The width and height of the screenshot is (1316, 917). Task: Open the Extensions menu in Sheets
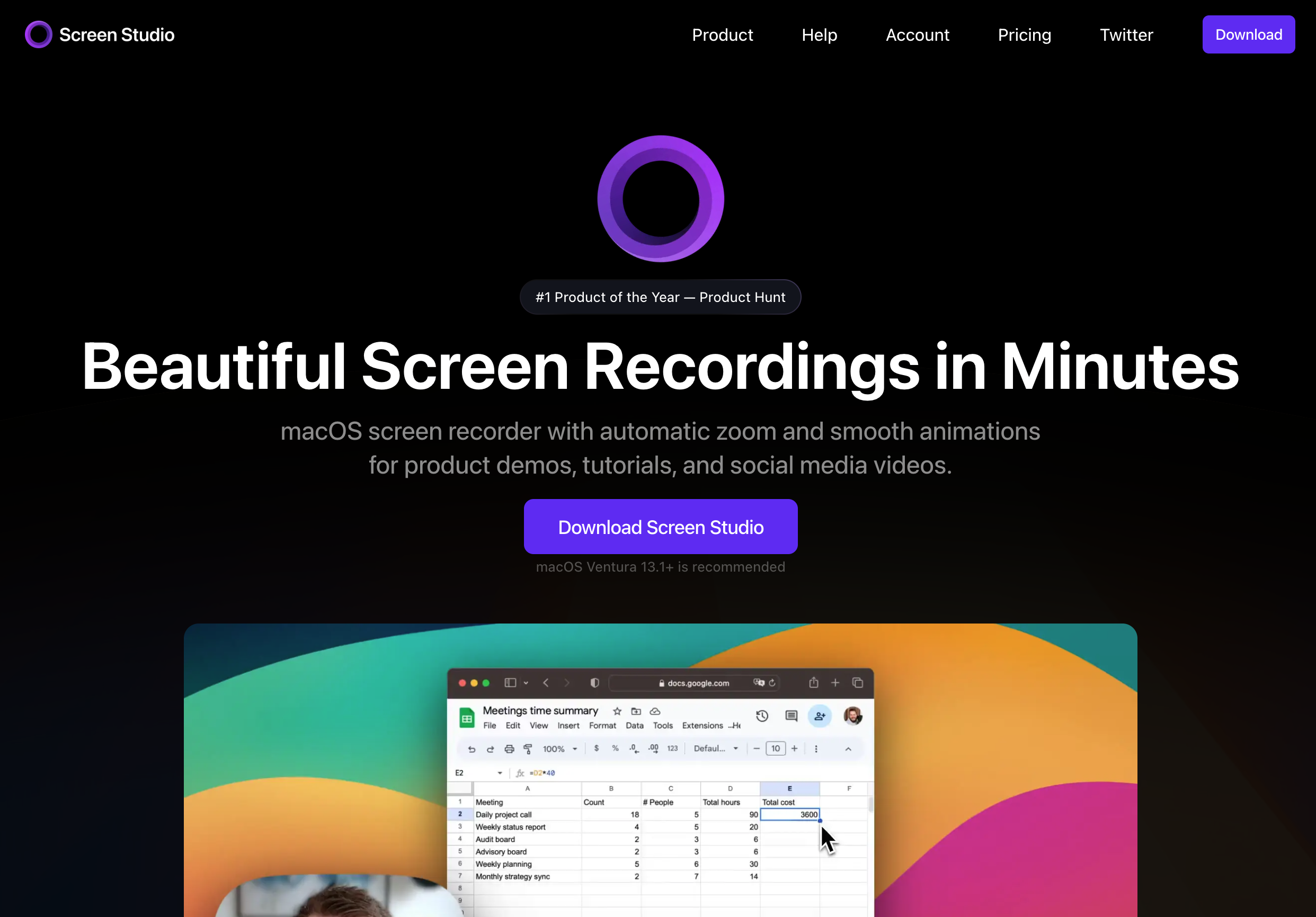tap(702, 726)
